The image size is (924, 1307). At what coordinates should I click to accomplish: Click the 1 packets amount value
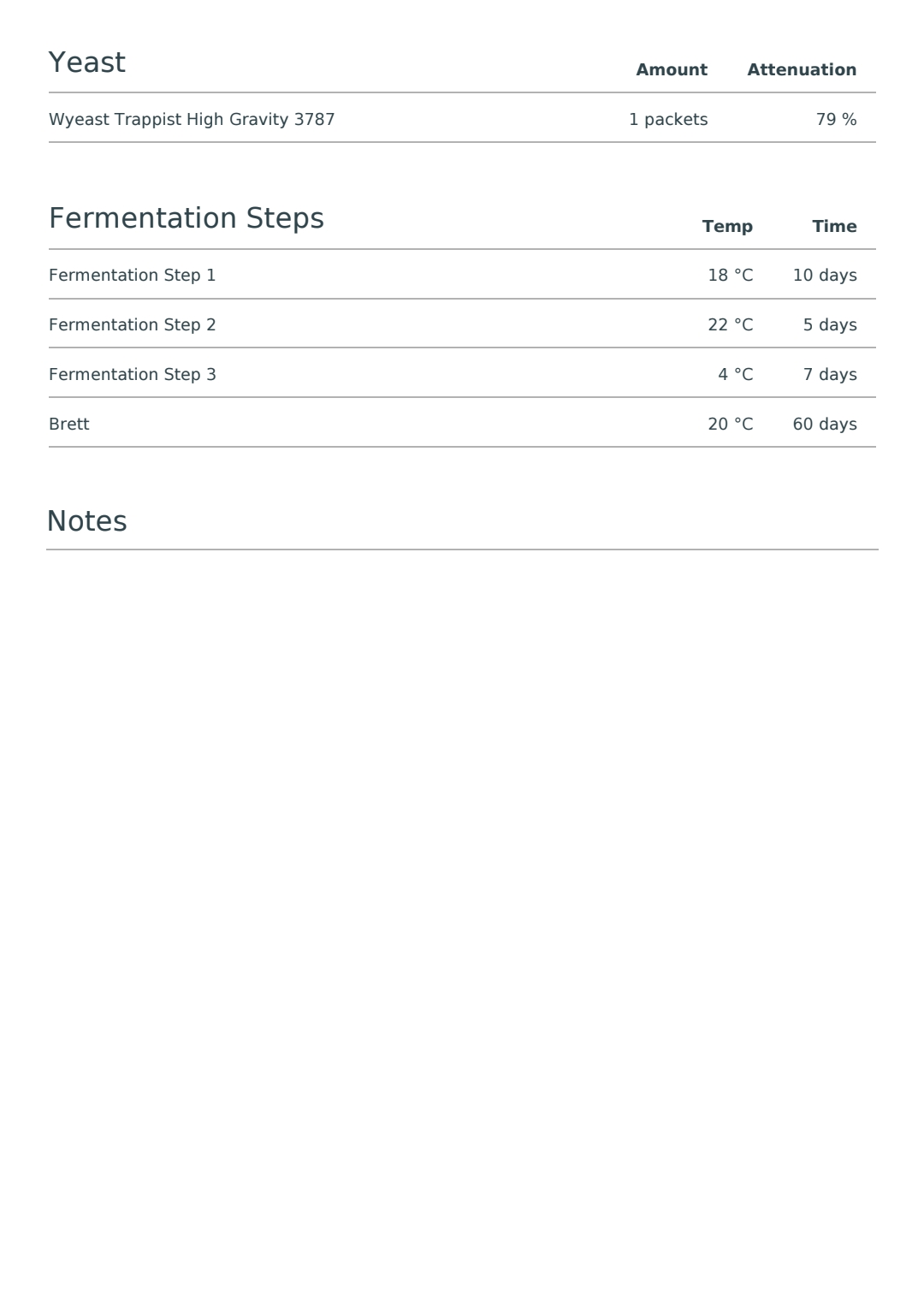point(668,120)
